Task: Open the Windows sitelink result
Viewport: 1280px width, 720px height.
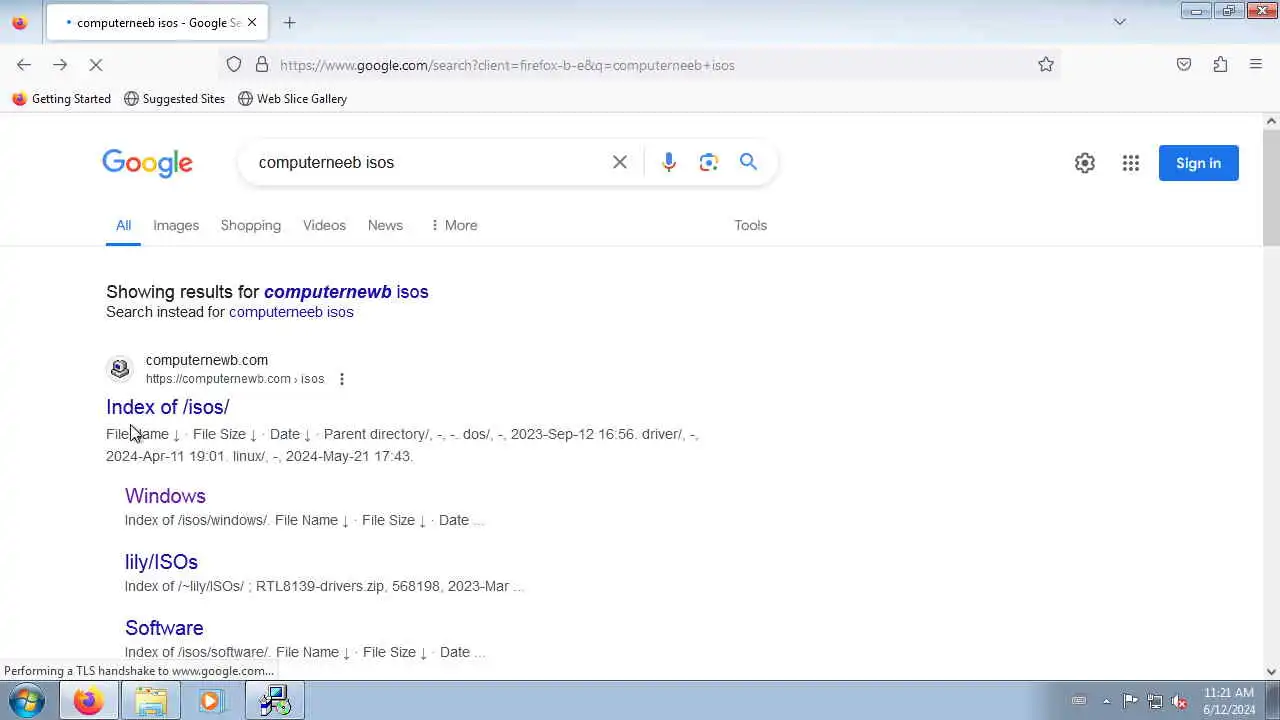Action: pyautogui.click(x=165, y=496)
